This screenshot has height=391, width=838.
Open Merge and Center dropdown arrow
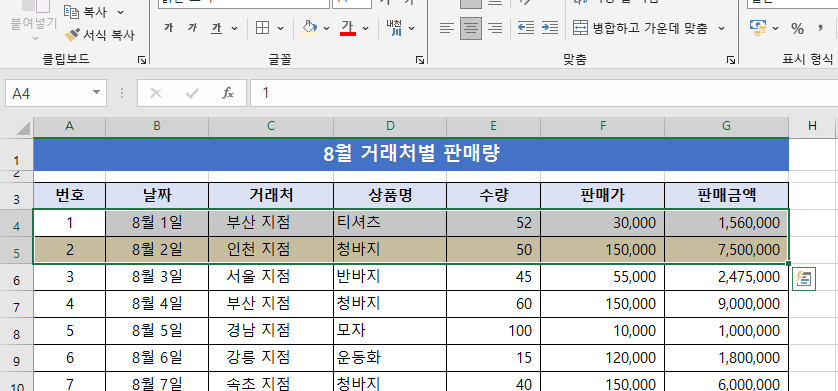pyautogui.click(x=721, y=28)
